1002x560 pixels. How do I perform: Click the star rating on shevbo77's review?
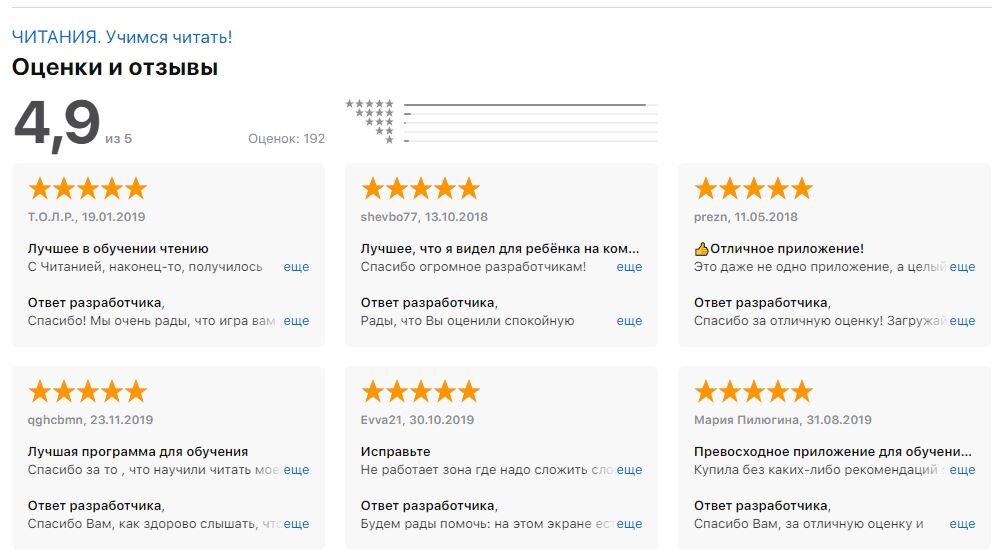420,188
